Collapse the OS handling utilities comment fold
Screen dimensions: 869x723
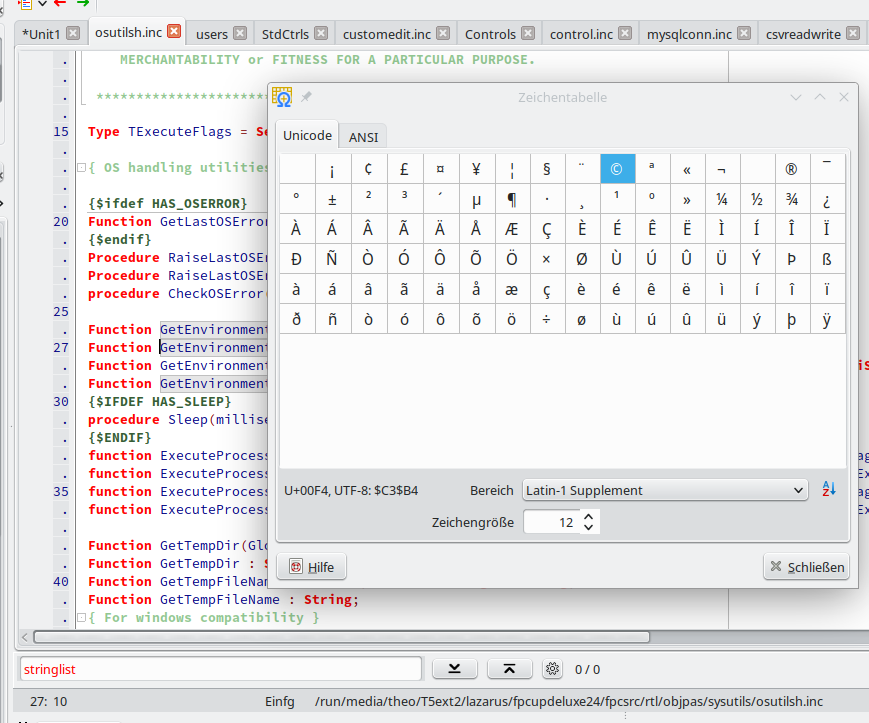(81, 167)
